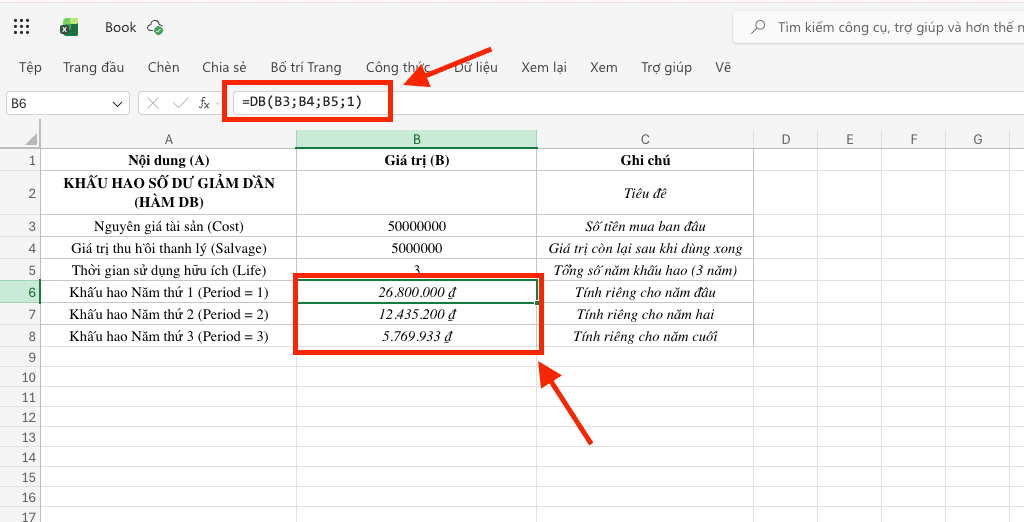Open the app launcher waffle icon

point(22,27)
